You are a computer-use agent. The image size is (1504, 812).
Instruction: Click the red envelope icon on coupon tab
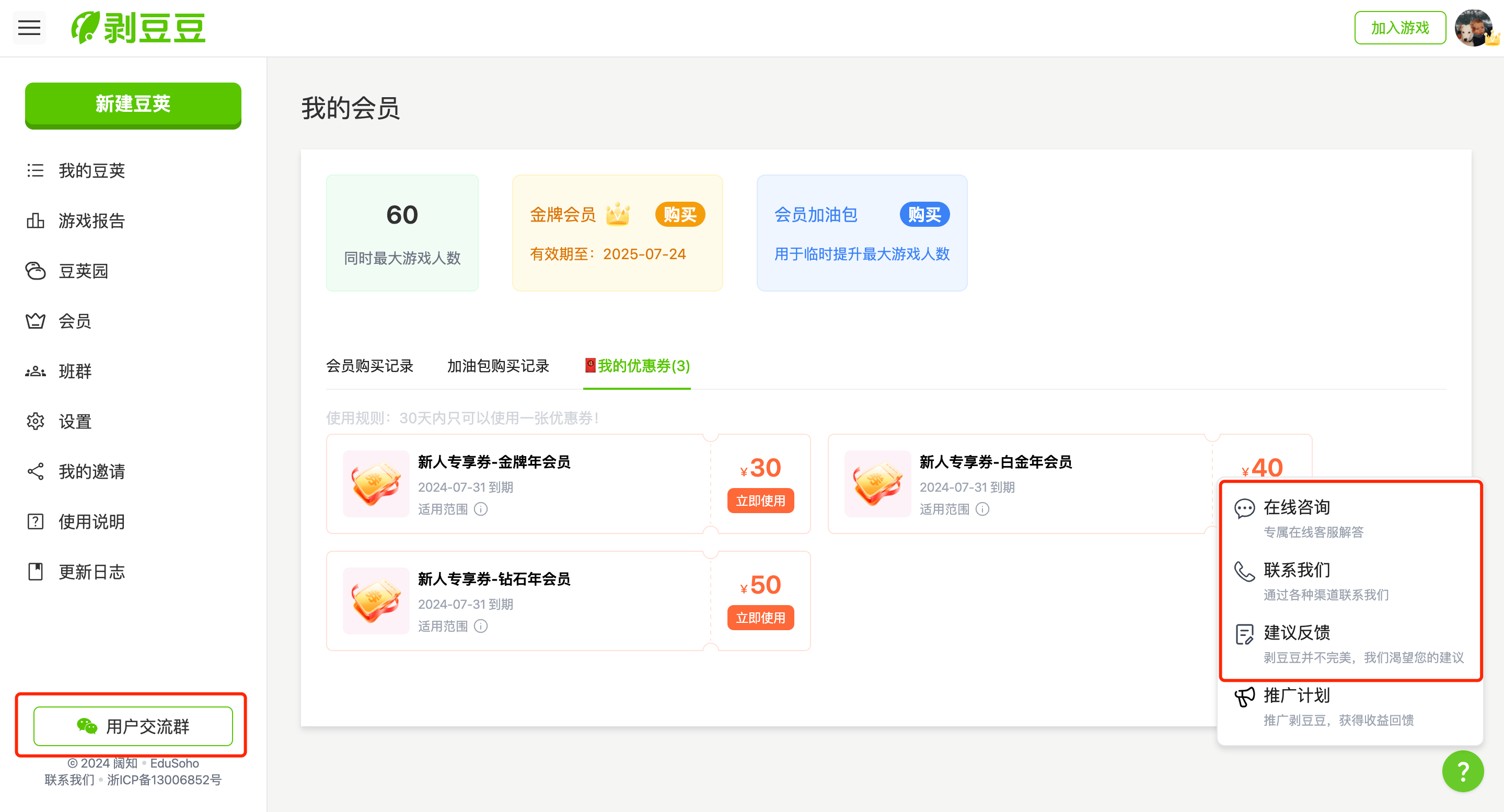pos(591,365)
